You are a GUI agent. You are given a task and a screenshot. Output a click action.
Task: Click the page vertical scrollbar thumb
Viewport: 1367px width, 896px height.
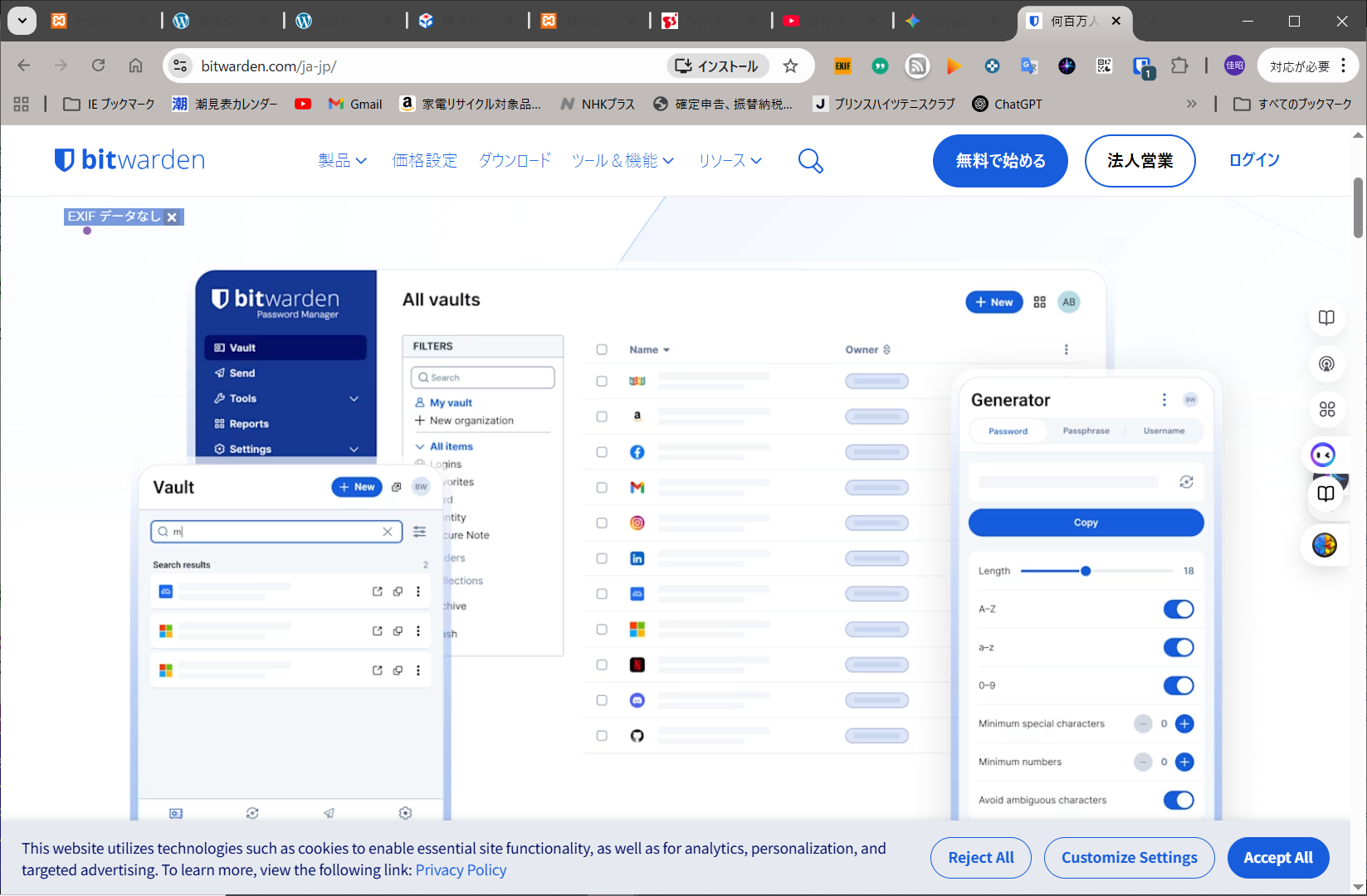coord(1358,207)
